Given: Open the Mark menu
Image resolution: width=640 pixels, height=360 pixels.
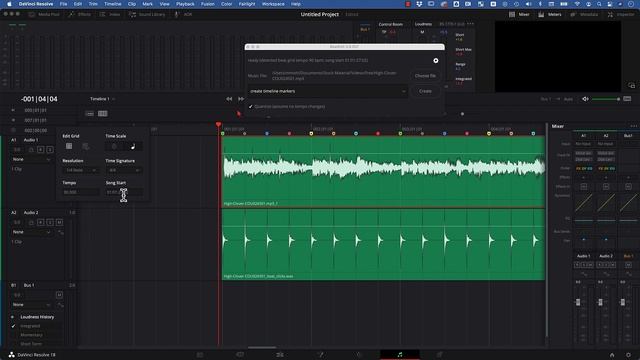Looking at the screenshot, I should tap(147, 4).
